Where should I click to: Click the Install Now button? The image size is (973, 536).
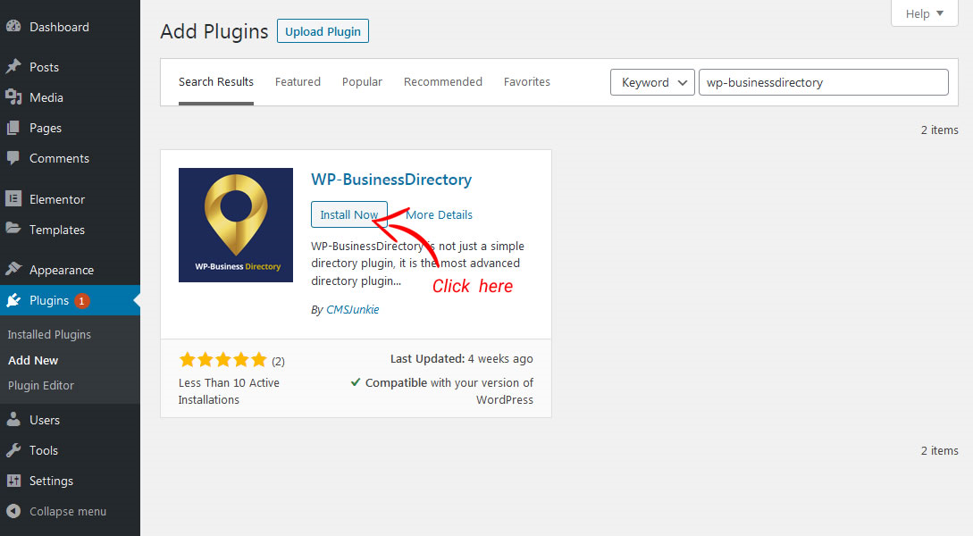click(x=349, y=215)
